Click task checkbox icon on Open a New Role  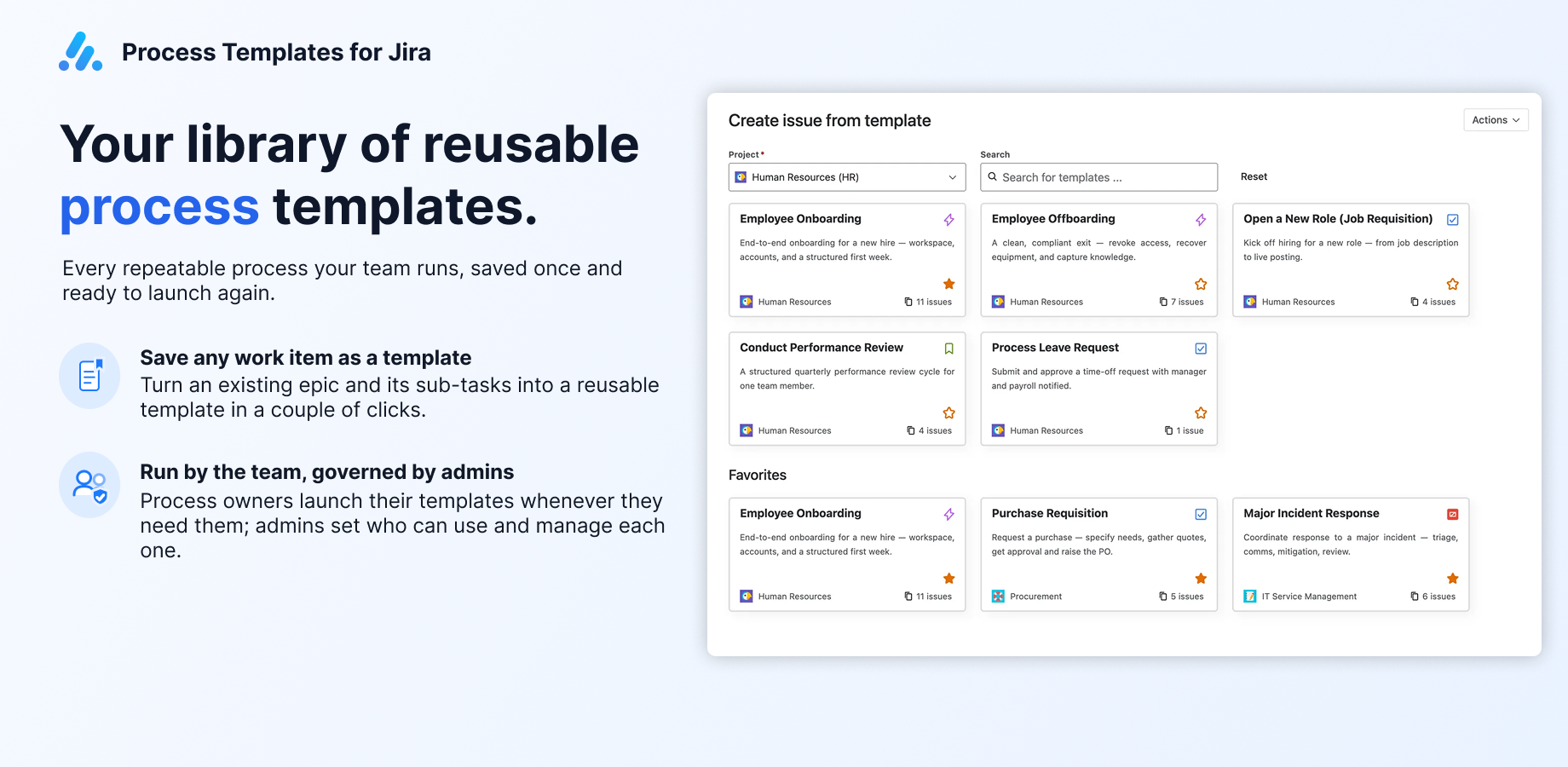coord(1453,220)
